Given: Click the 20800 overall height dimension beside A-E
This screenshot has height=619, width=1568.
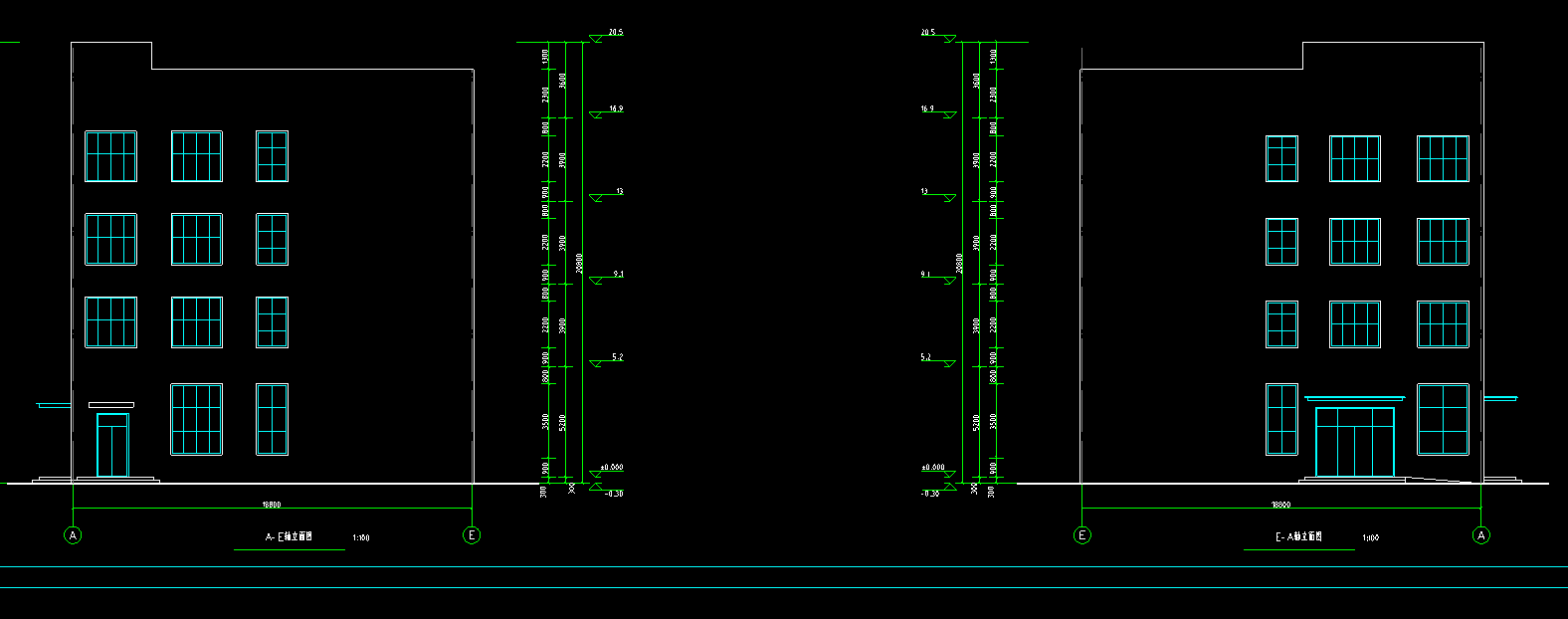Looking at the screenshot, I should [x=579, y=263].
